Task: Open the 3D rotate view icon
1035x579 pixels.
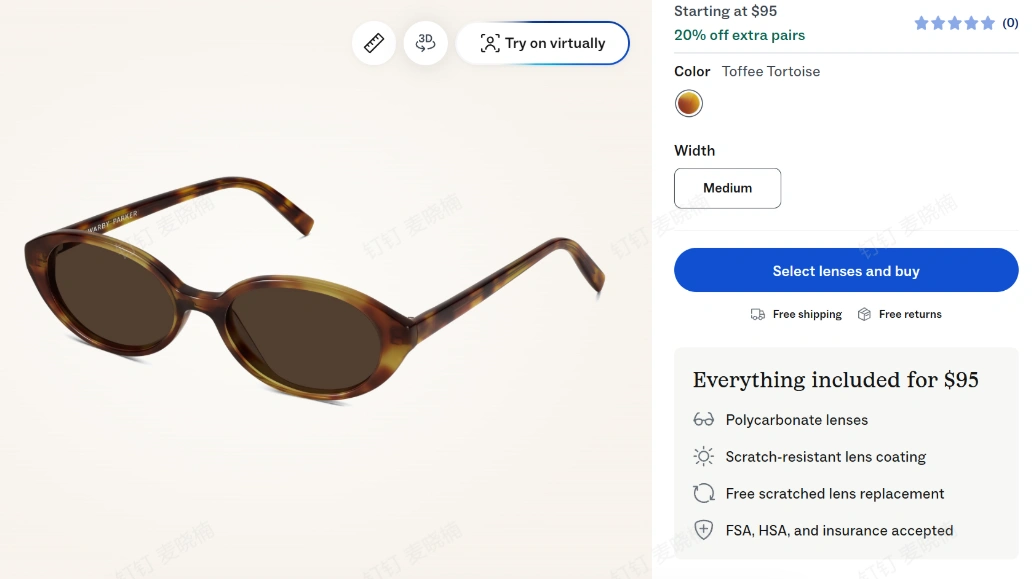Action: pyautogui.click(x=426, y=43)
